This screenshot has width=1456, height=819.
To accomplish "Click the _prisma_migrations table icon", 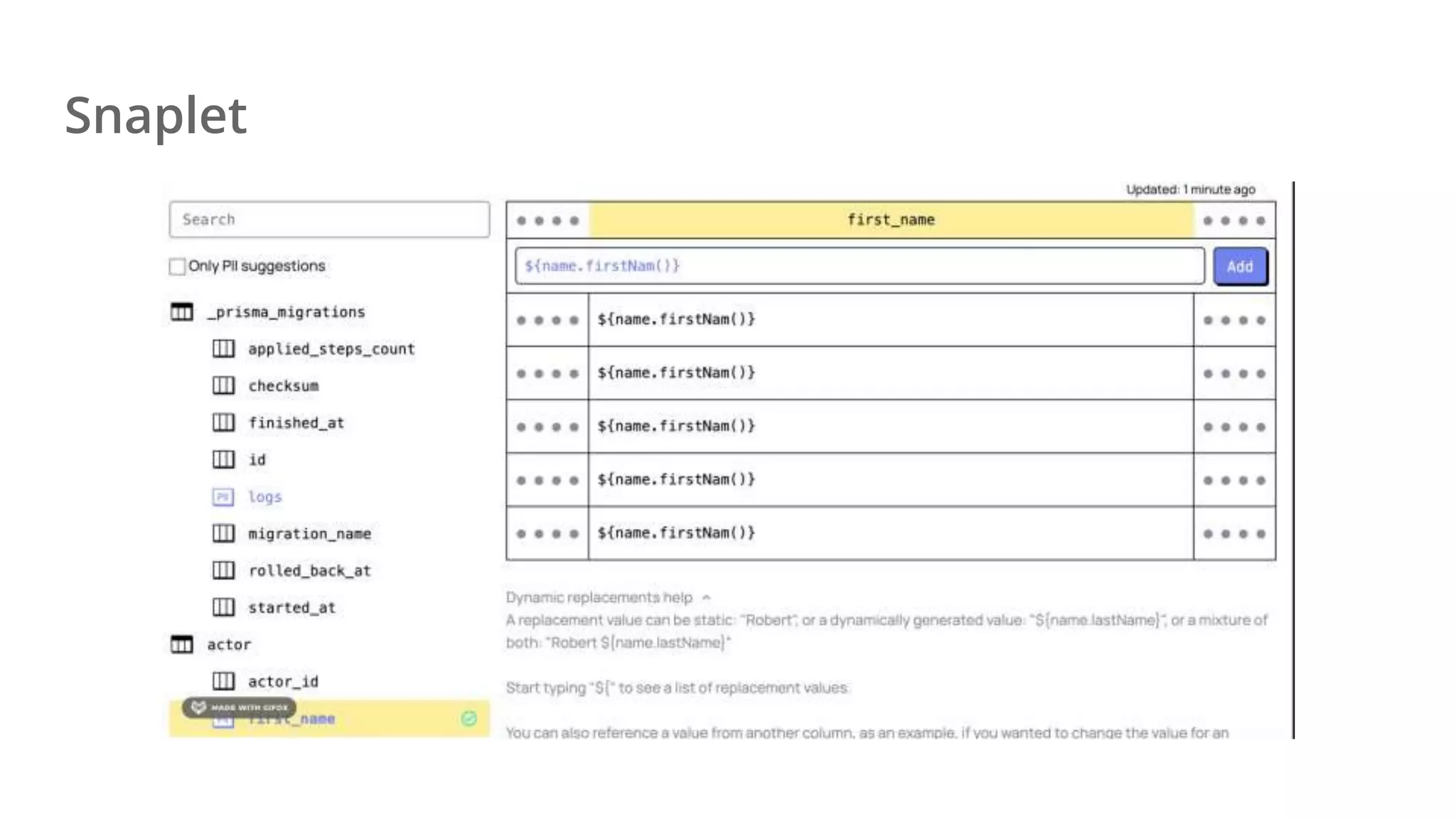I will 181,312.
